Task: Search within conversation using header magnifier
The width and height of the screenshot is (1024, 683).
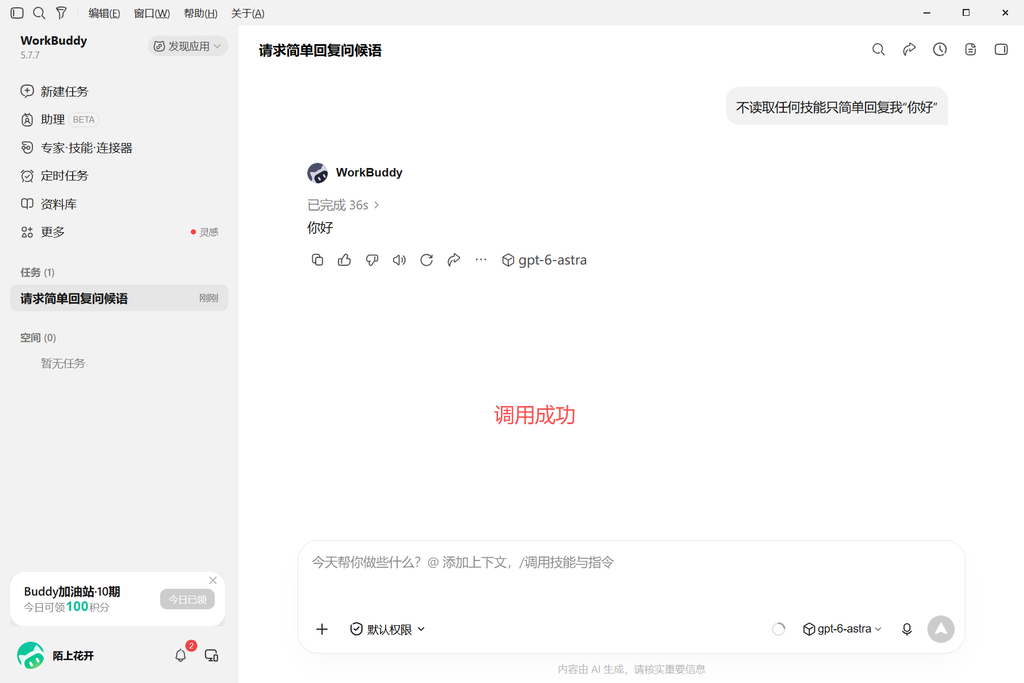Action: tap(878, 50)
